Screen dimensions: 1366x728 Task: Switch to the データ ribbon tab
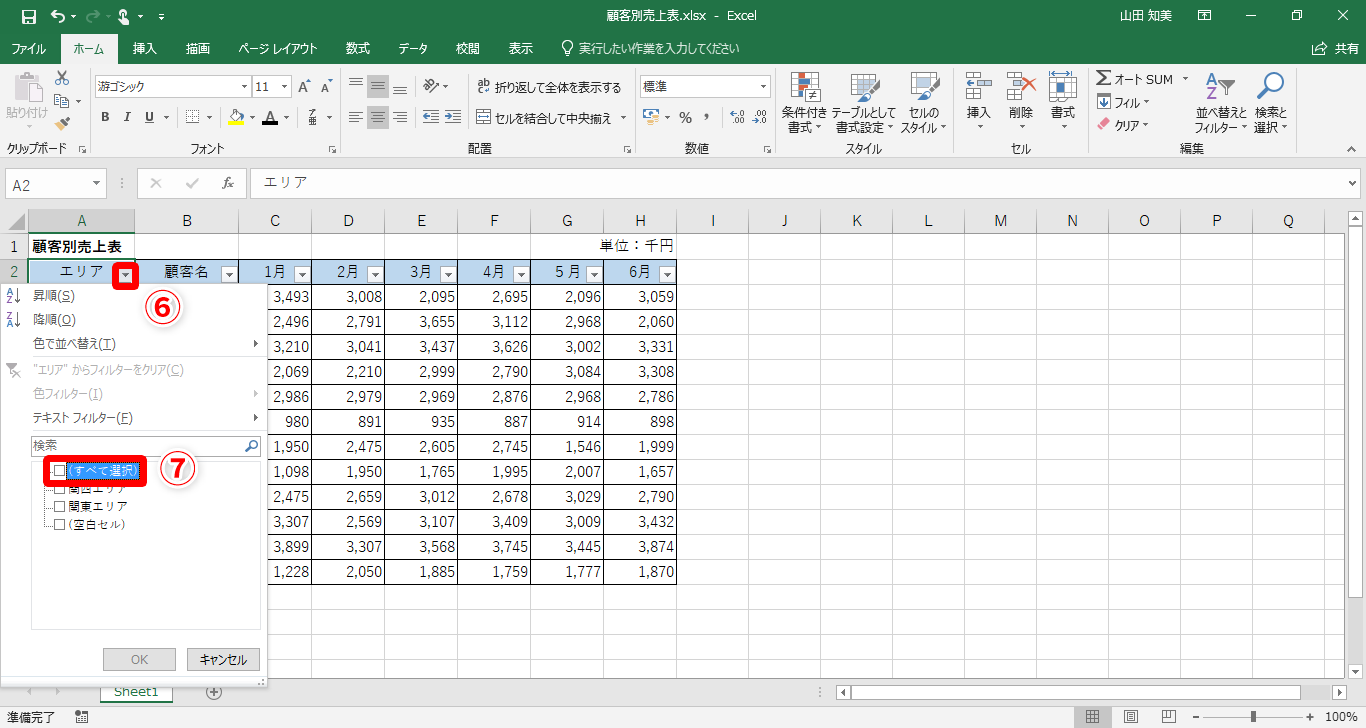413,48
